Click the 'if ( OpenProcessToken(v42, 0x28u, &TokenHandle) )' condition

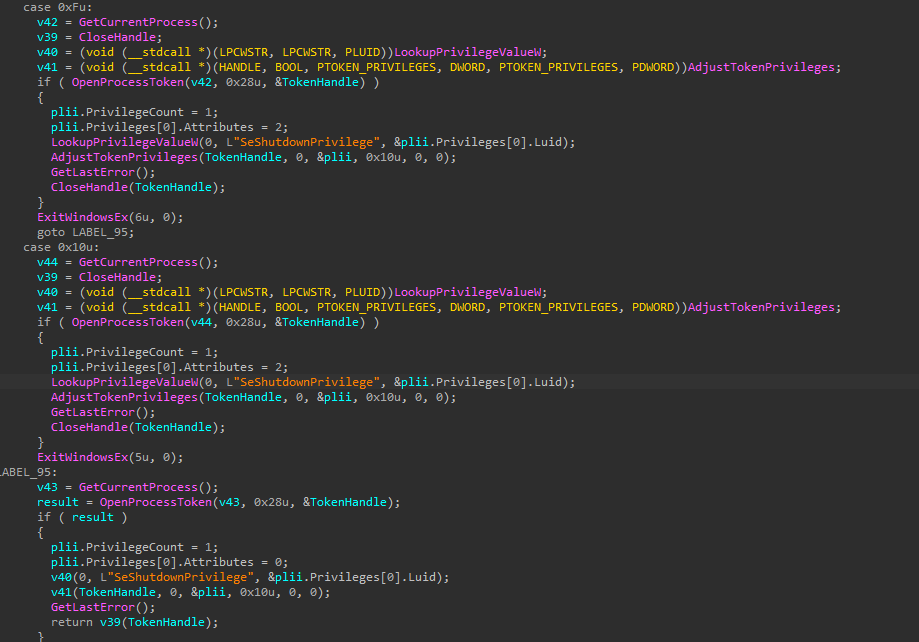point(208,82)
